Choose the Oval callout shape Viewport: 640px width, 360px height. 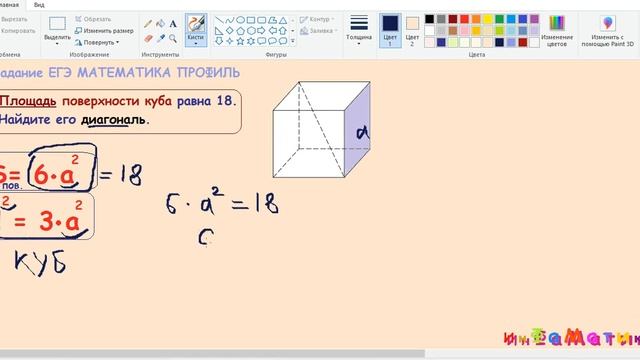(x=272, y=41)
